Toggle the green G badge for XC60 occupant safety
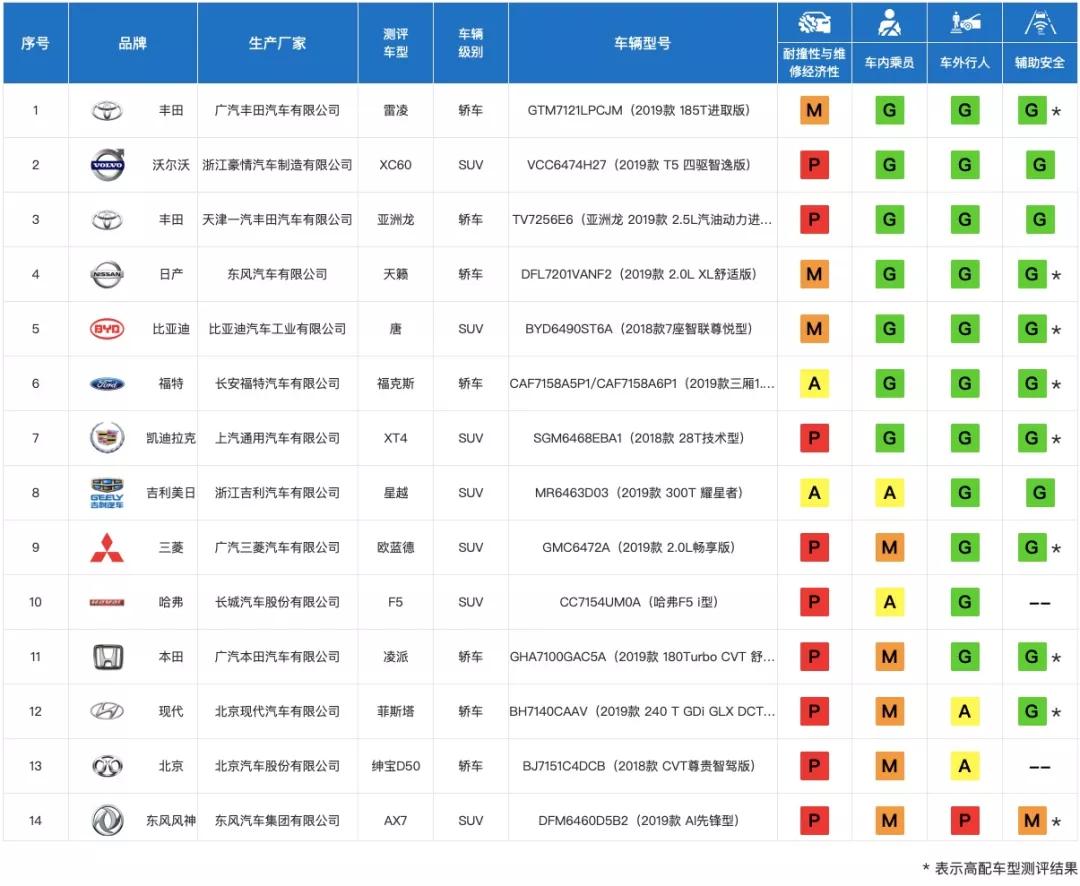 pos(889,165)
